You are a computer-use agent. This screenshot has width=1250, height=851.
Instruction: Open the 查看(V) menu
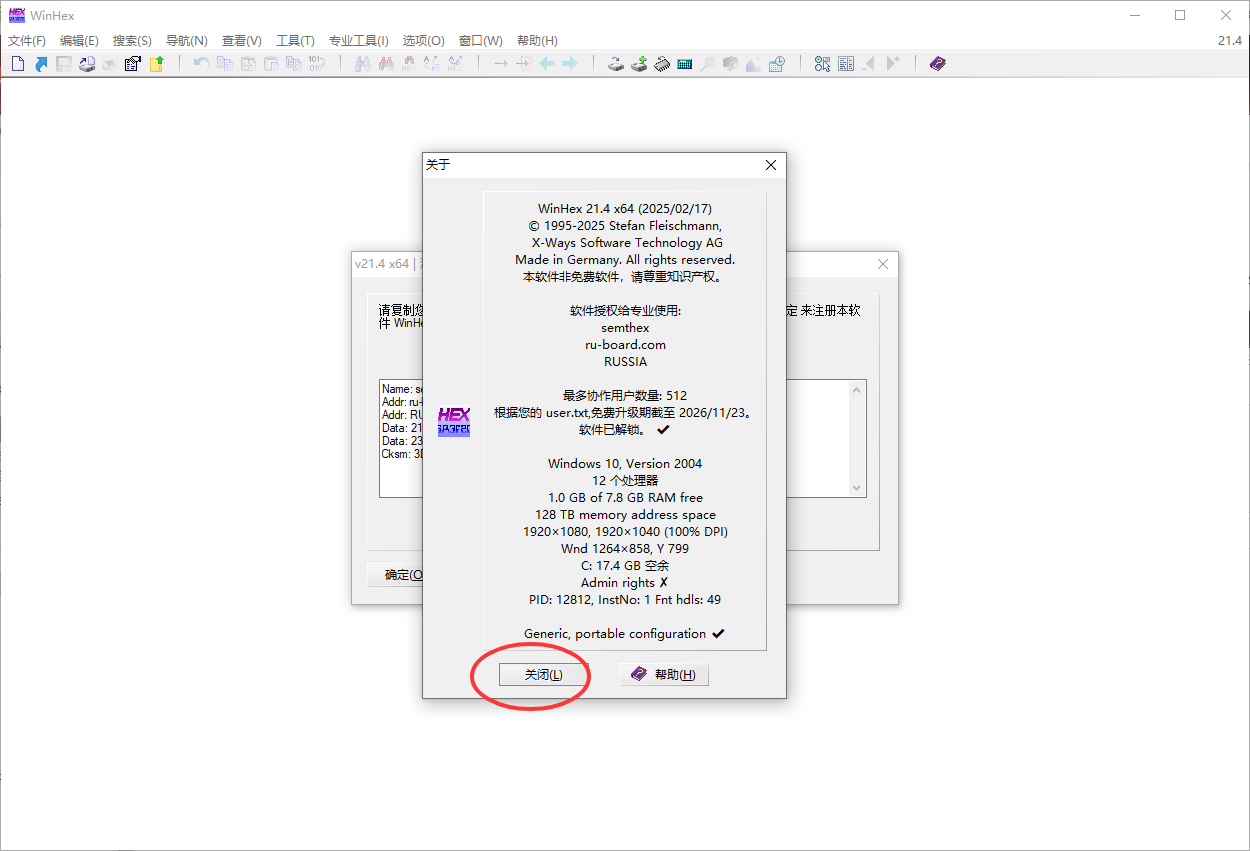pyautogui.click(x=241, y=41)
